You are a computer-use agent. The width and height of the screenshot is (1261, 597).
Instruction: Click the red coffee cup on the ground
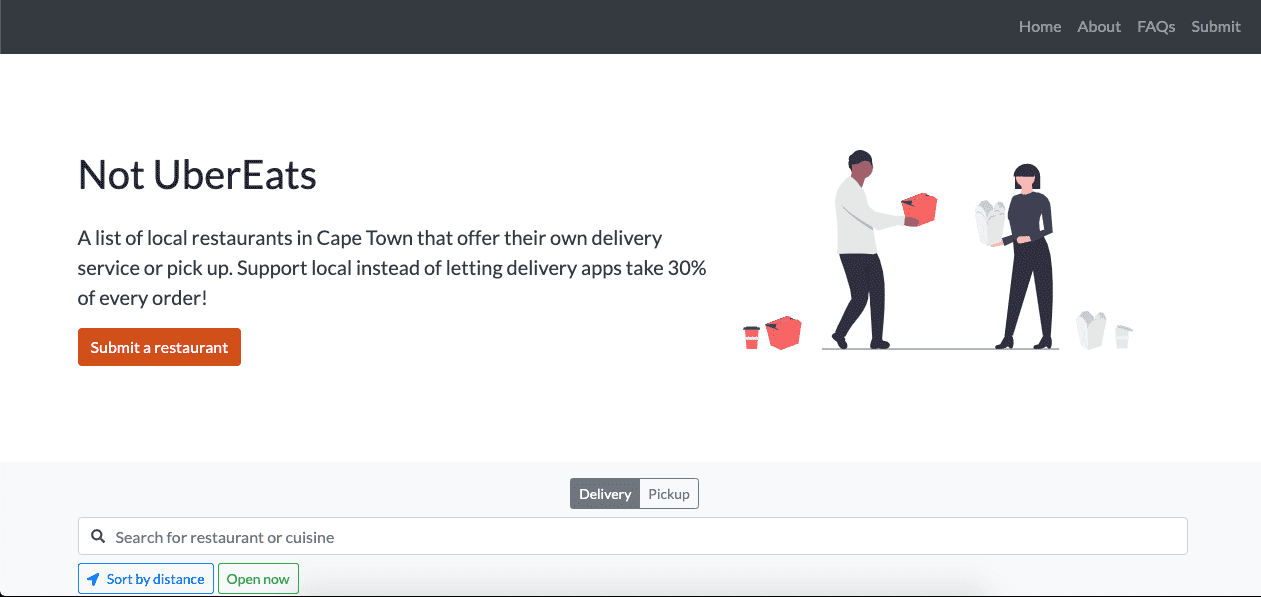(752, 337)
